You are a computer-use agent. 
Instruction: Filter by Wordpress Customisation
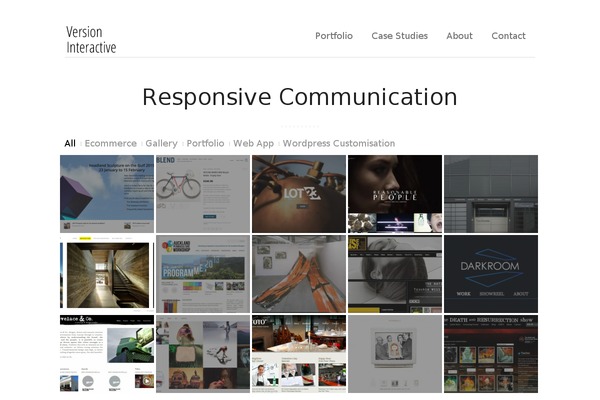coord(339,144)
